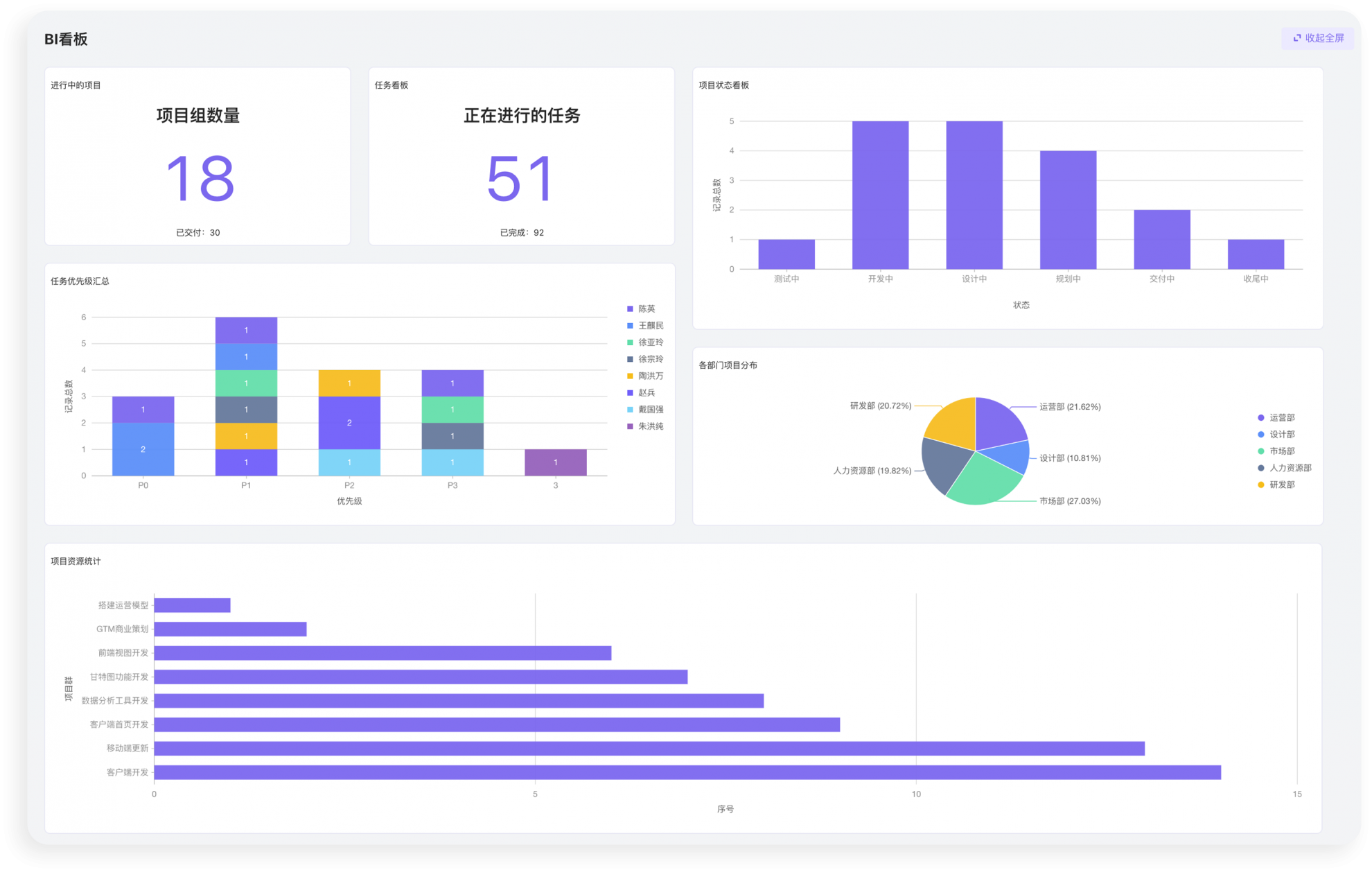Toggle 陈英 legend swatch in priority chart
The image size is (1372, 872).
coord(630,308)
